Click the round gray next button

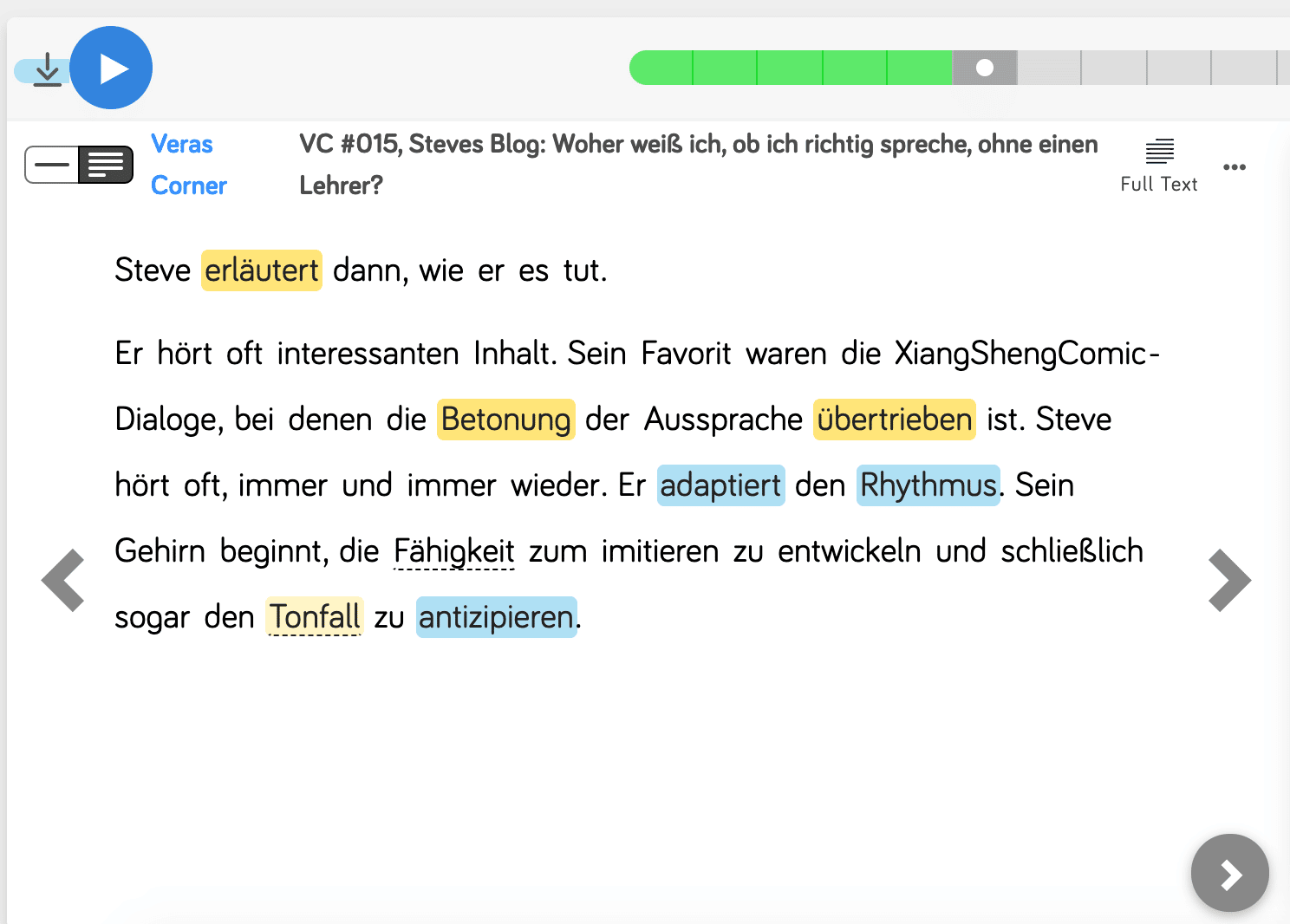tap(1229, 873)
